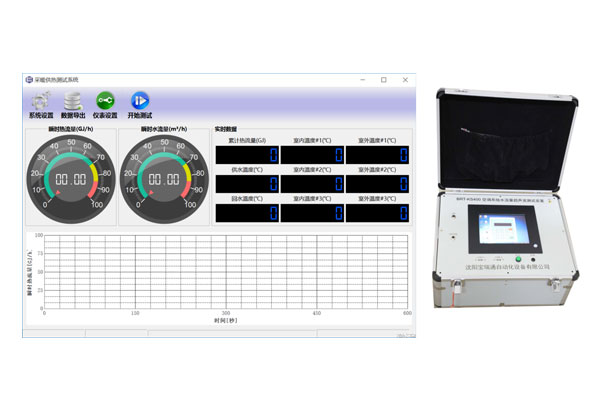Click digital readout inside heat flow gauge
The image size is (600, 400).
[68, 181]
